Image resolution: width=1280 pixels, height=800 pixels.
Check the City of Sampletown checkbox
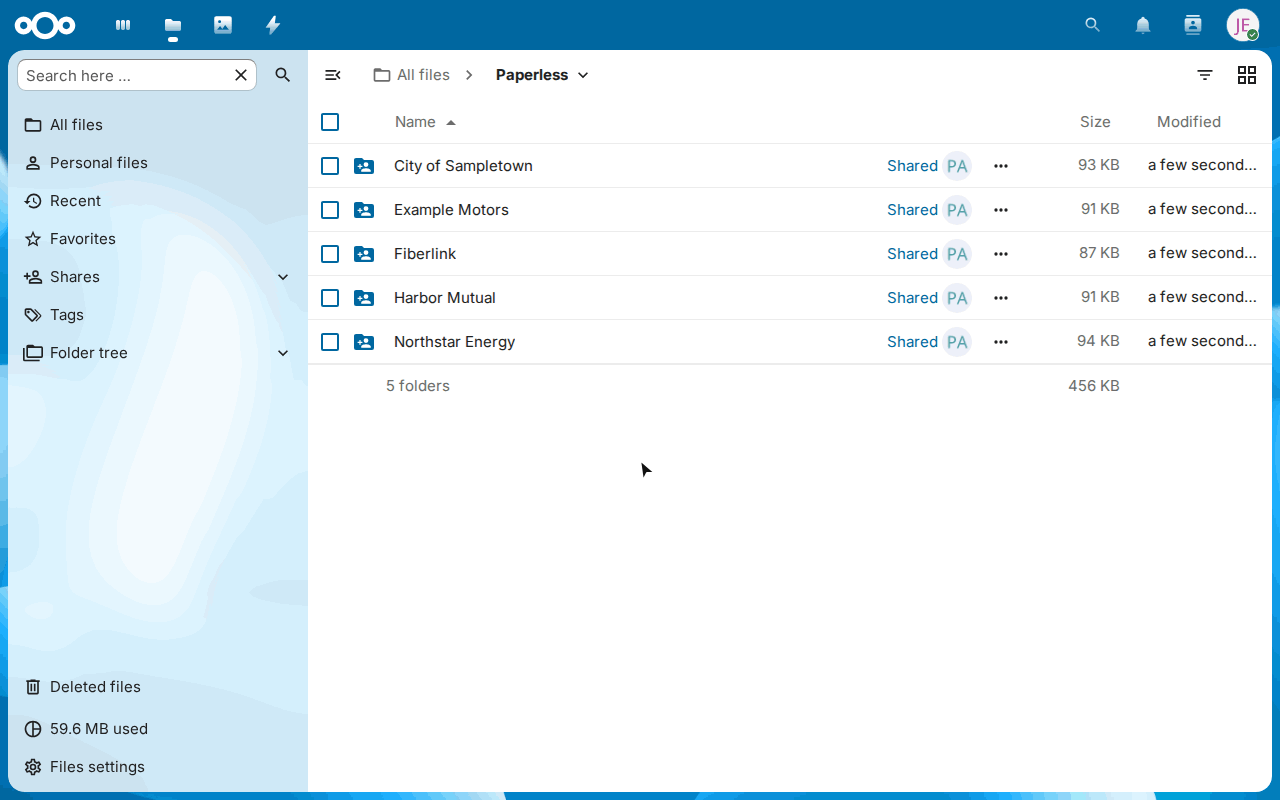point(330,166)
